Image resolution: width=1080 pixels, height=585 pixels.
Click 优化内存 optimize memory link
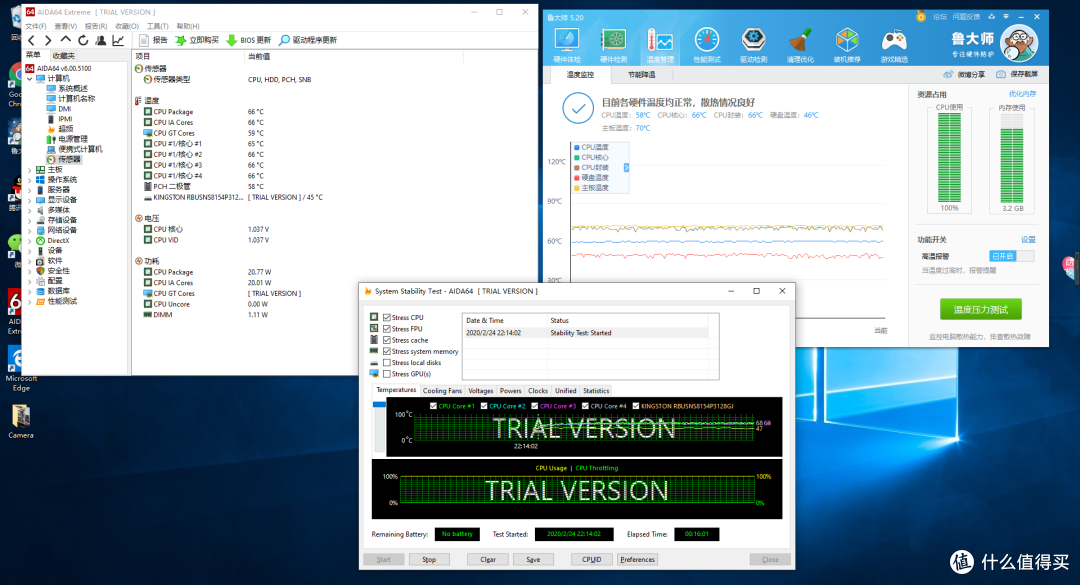(1023, 94)
